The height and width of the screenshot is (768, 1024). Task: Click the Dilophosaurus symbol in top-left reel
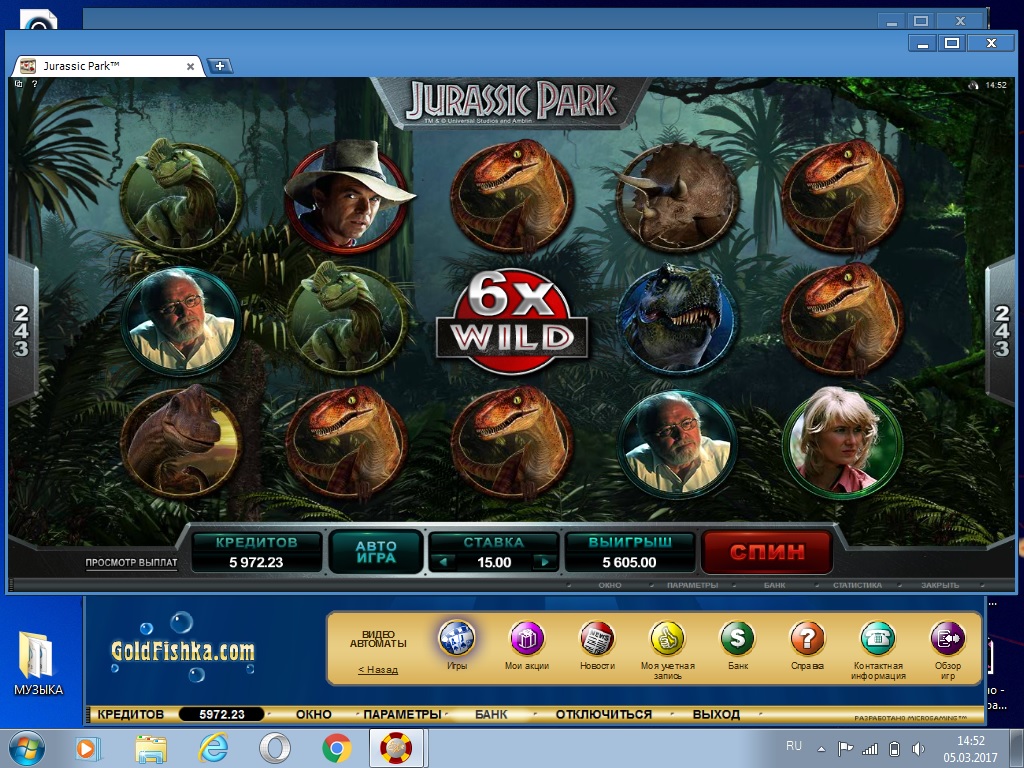(182, 195)
